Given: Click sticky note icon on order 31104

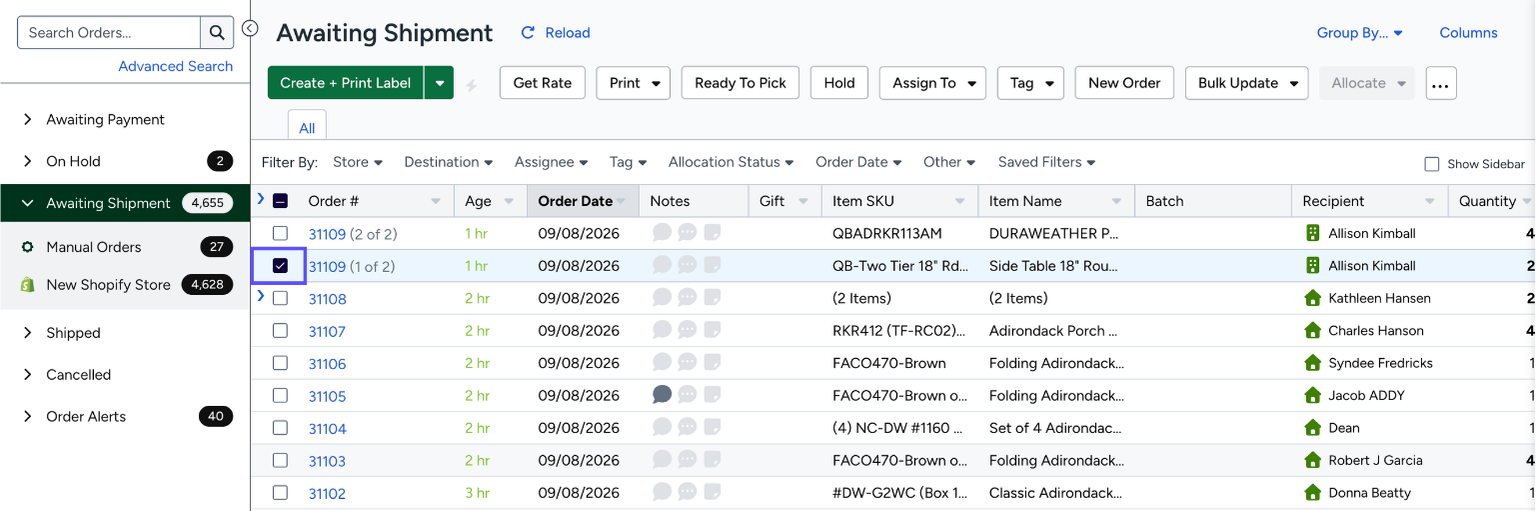Looking at the screenshot, I should [712, 428].
